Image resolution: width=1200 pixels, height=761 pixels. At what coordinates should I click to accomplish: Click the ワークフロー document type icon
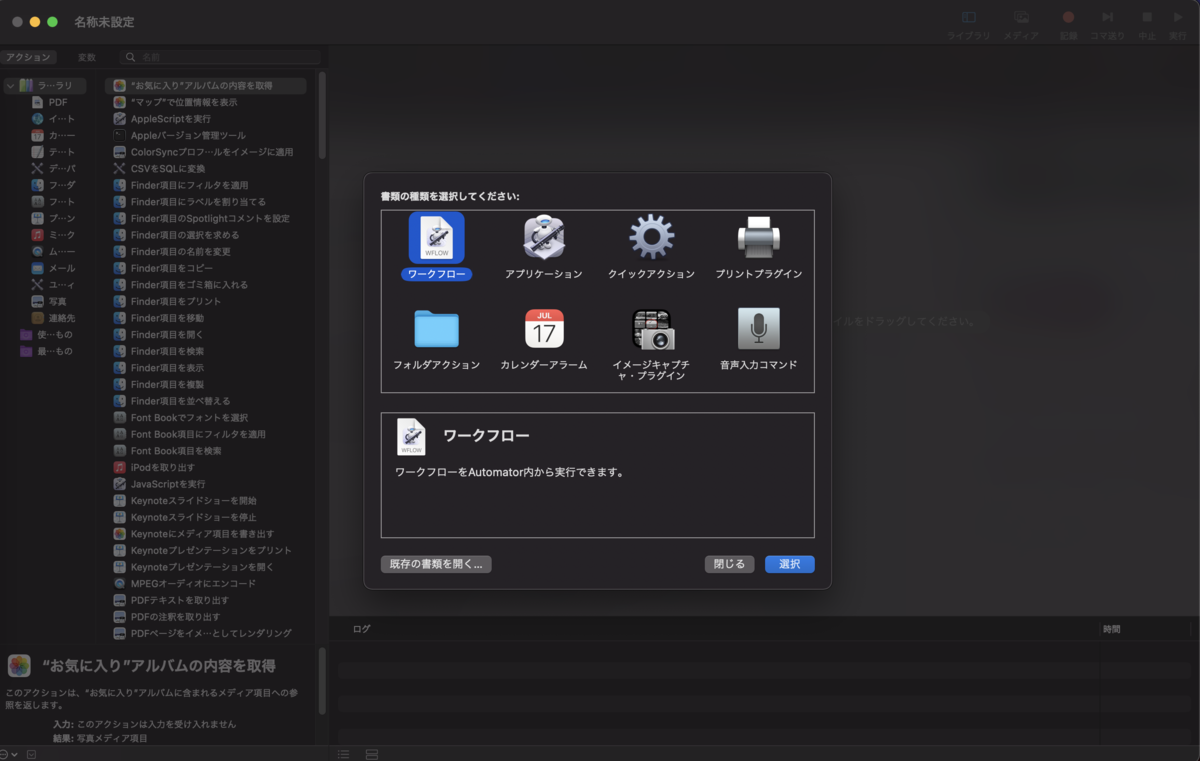click(x=437, y=238)
